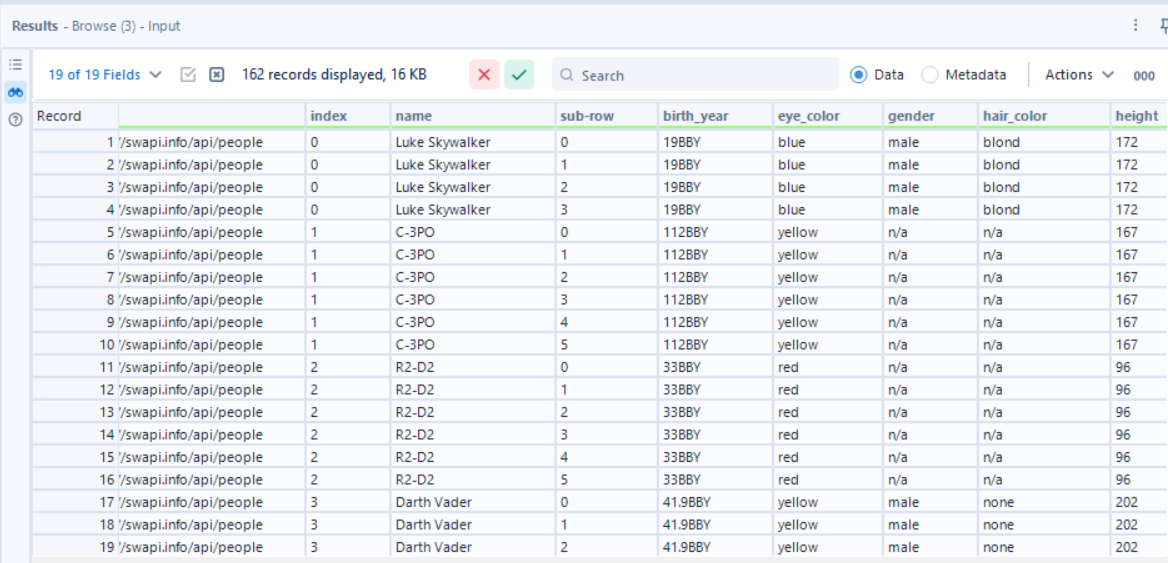Click the binoculars browse icon in sidebar
This screenshot has width=1168, height=563.
pos(15,92)
